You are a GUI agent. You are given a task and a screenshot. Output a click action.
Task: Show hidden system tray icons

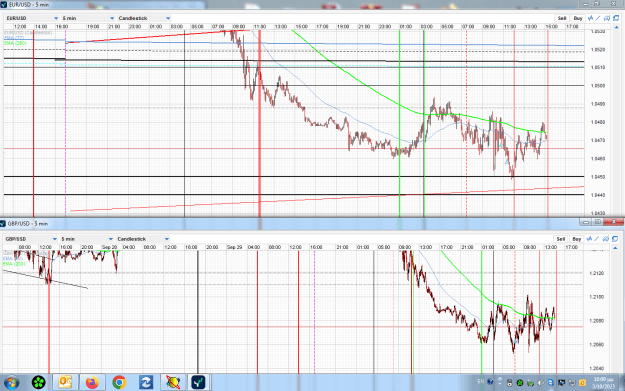pyautogui.click(x=500, y=380)
